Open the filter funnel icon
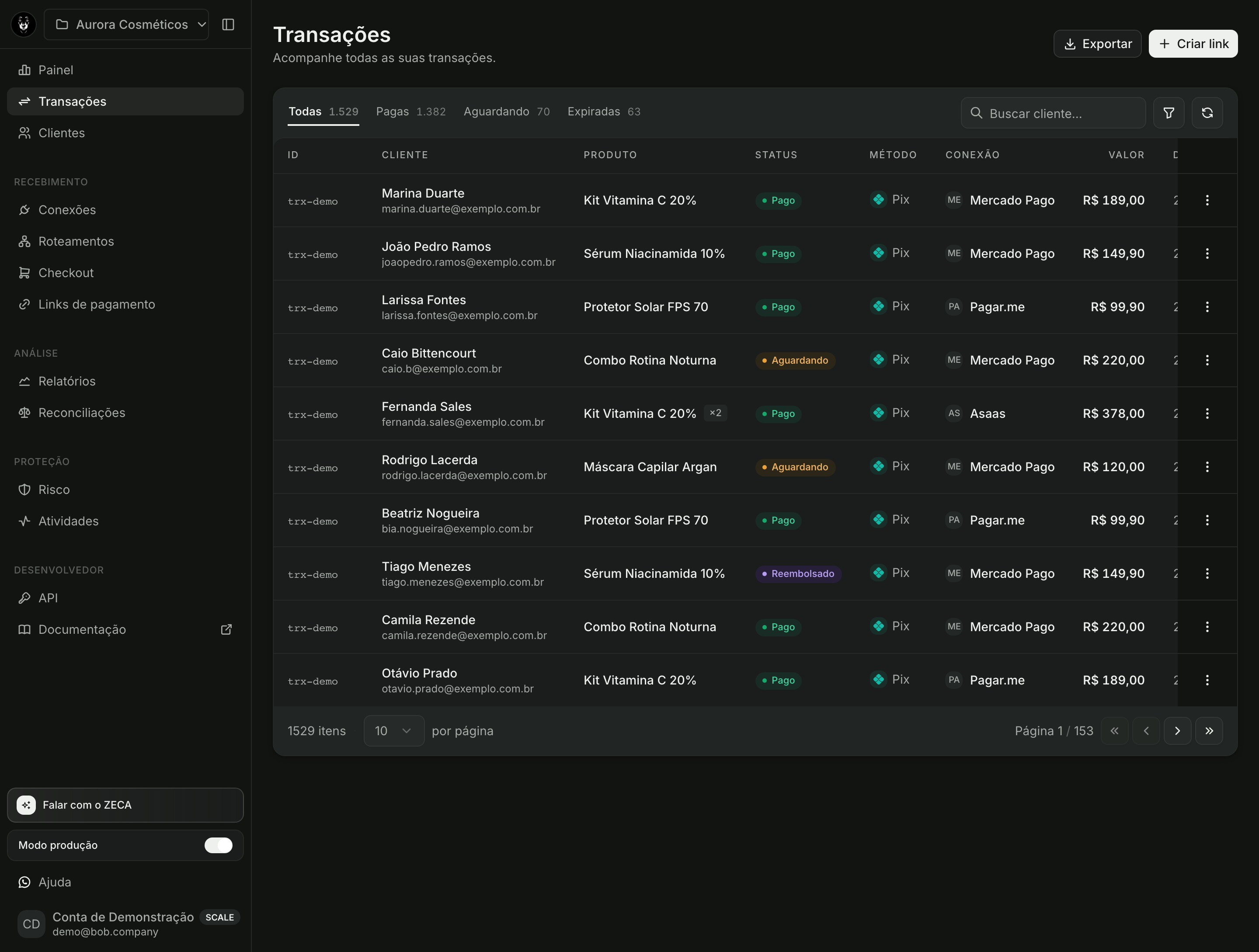 1169,113
